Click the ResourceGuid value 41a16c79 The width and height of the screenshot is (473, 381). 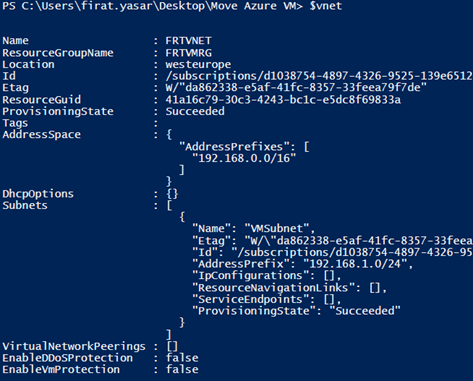283,100
